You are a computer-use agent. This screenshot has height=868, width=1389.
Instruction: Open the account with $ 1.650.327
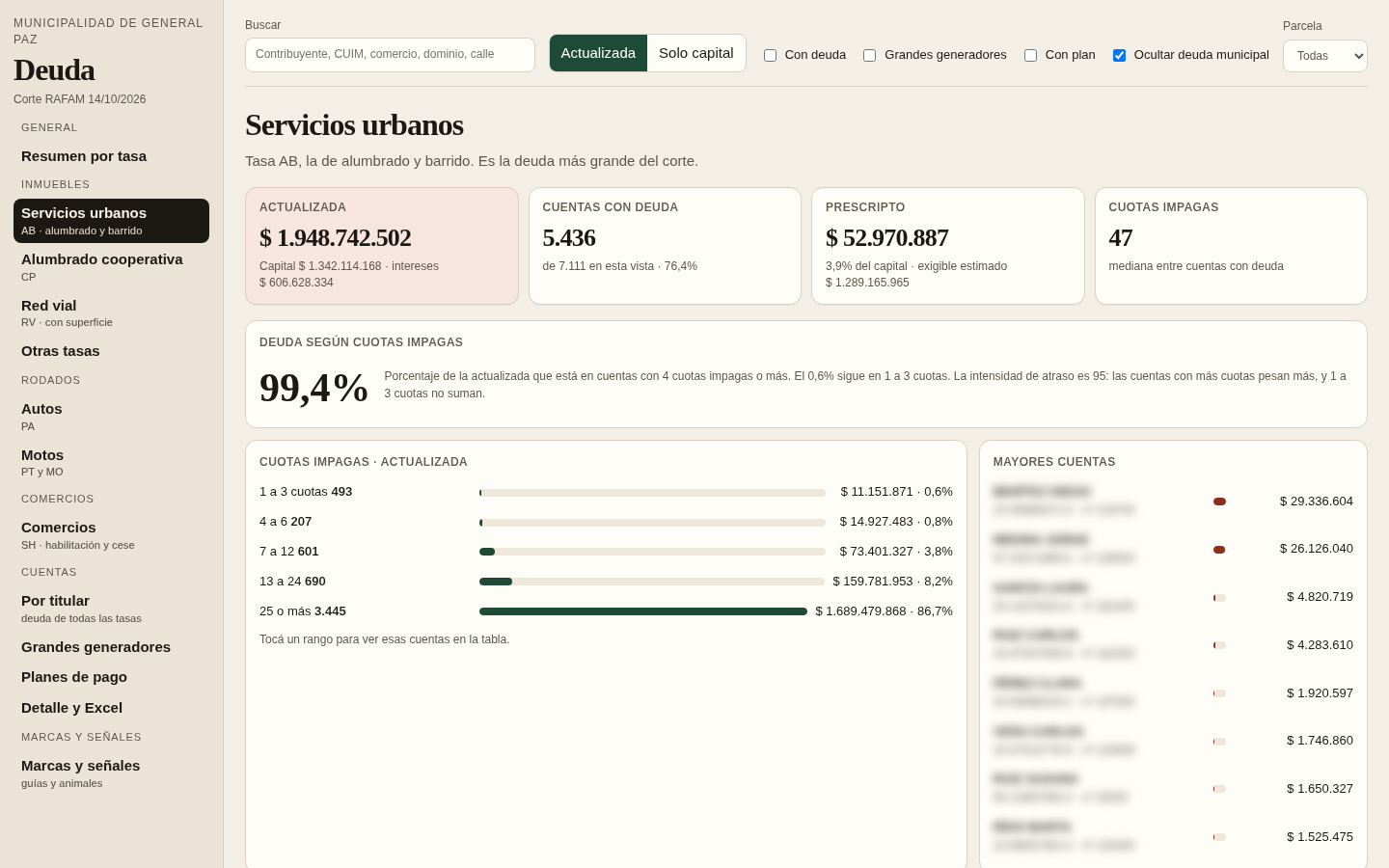tap(1173, 789)
